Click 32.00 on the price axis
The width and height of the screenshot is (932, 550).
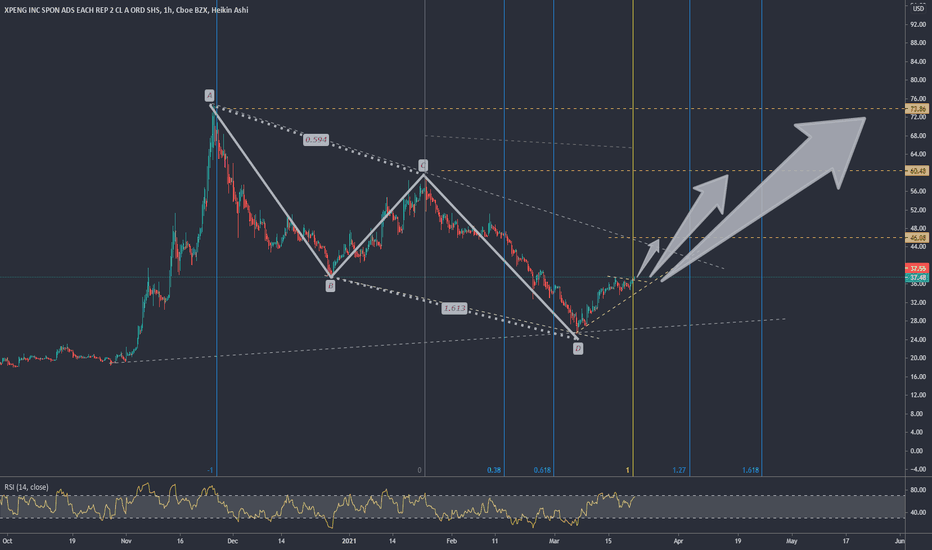tap(918, 302)
